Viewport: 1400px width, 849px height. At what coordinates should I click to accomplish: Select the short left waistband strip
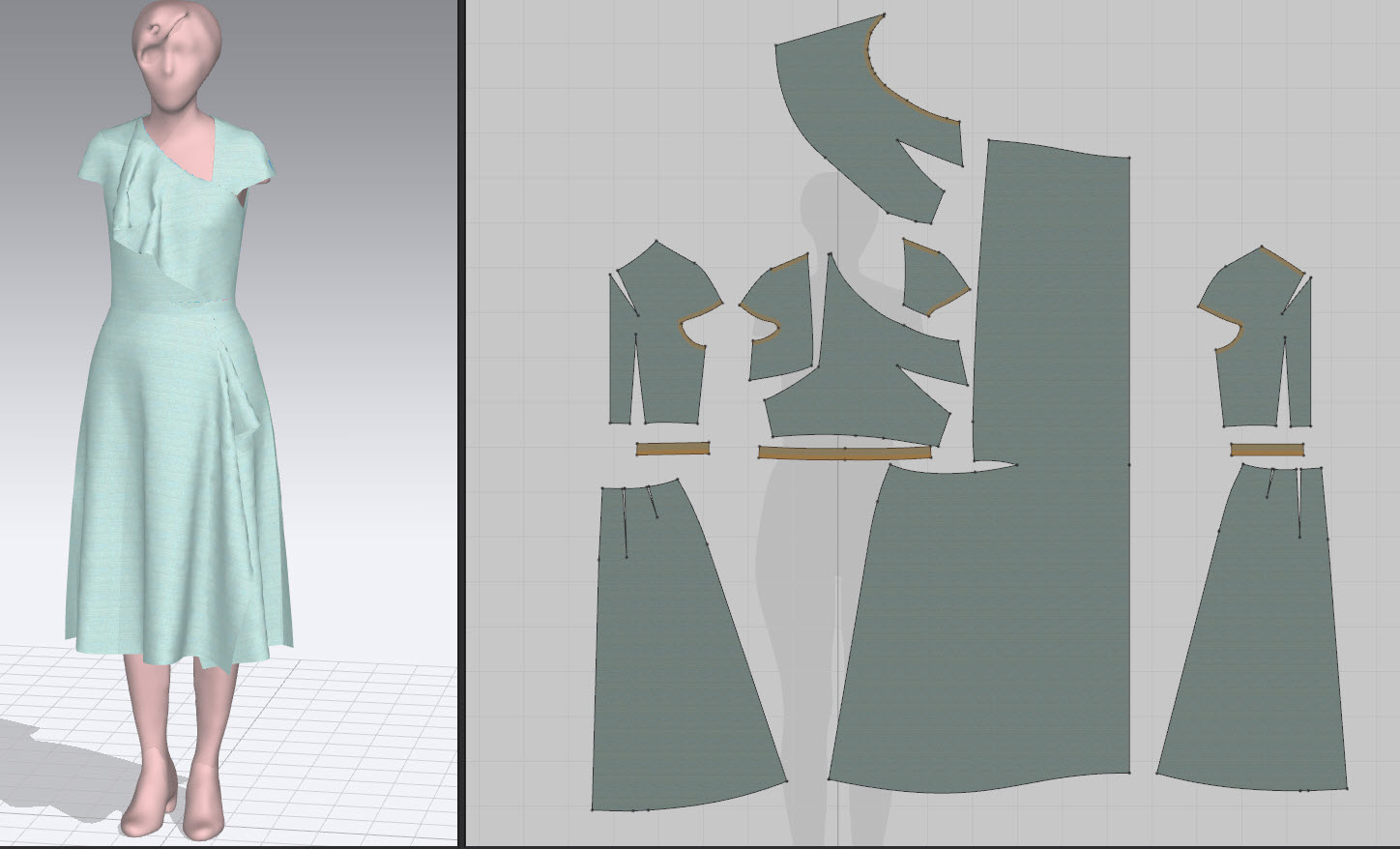point(674,449)
